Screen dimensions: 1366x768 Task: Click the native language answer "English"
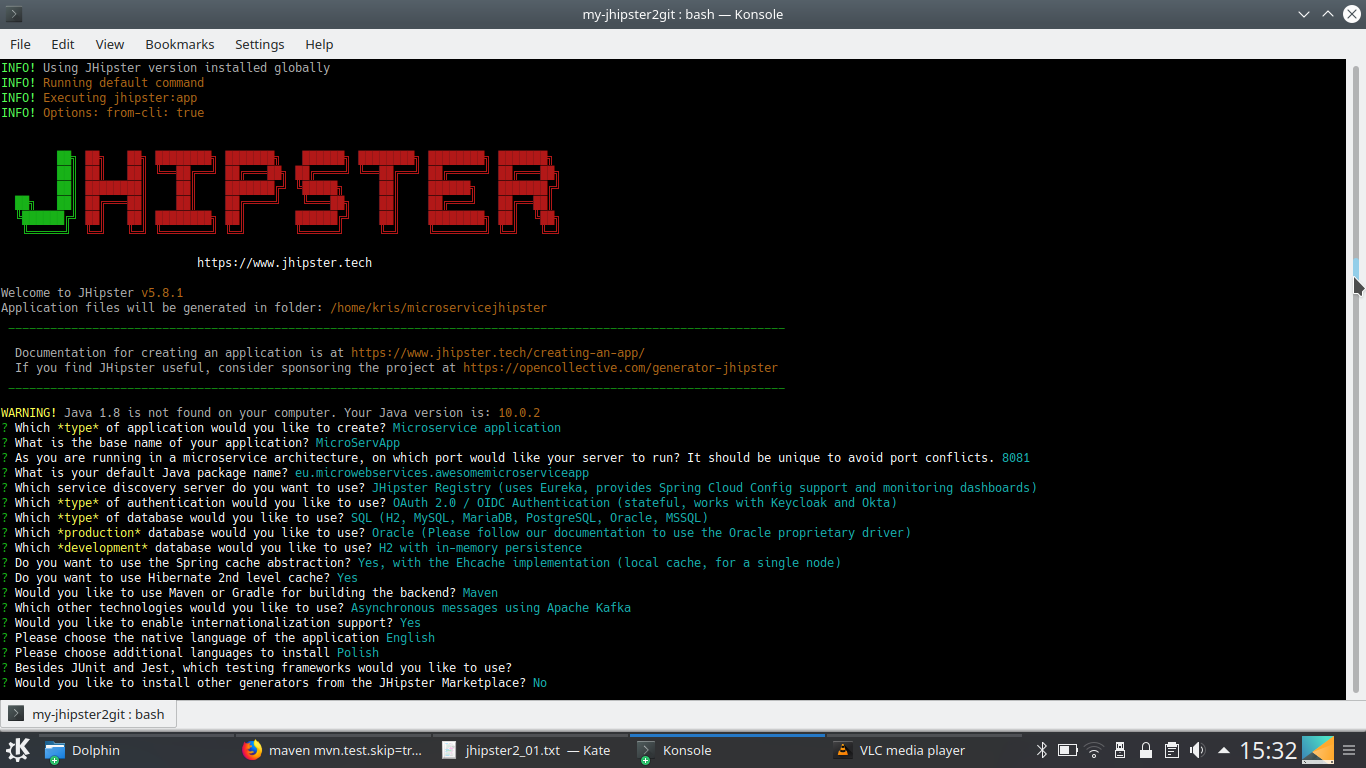[x=410, y=638]
